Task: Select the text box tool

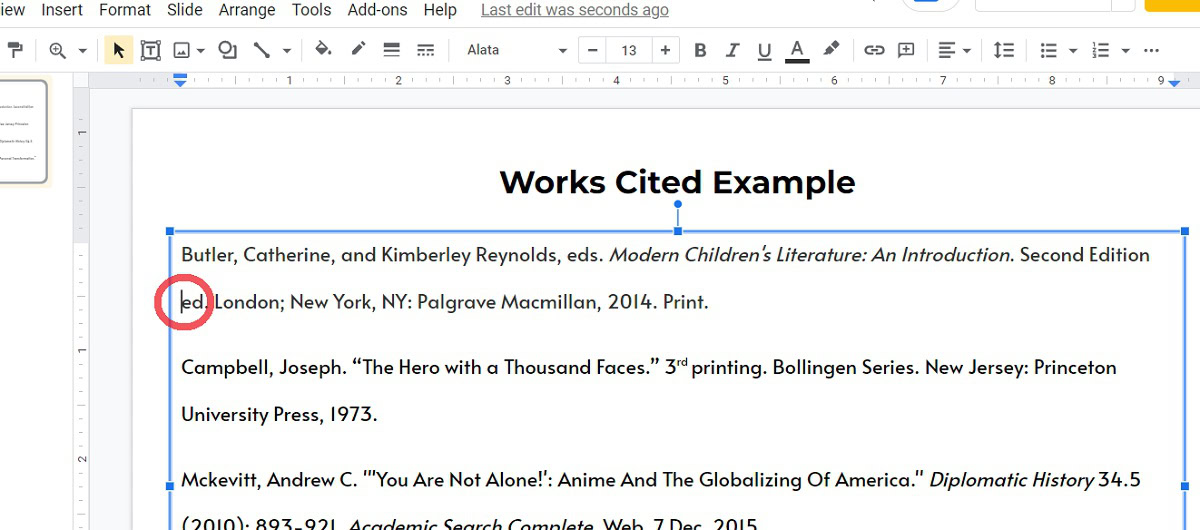Action: 151,50
